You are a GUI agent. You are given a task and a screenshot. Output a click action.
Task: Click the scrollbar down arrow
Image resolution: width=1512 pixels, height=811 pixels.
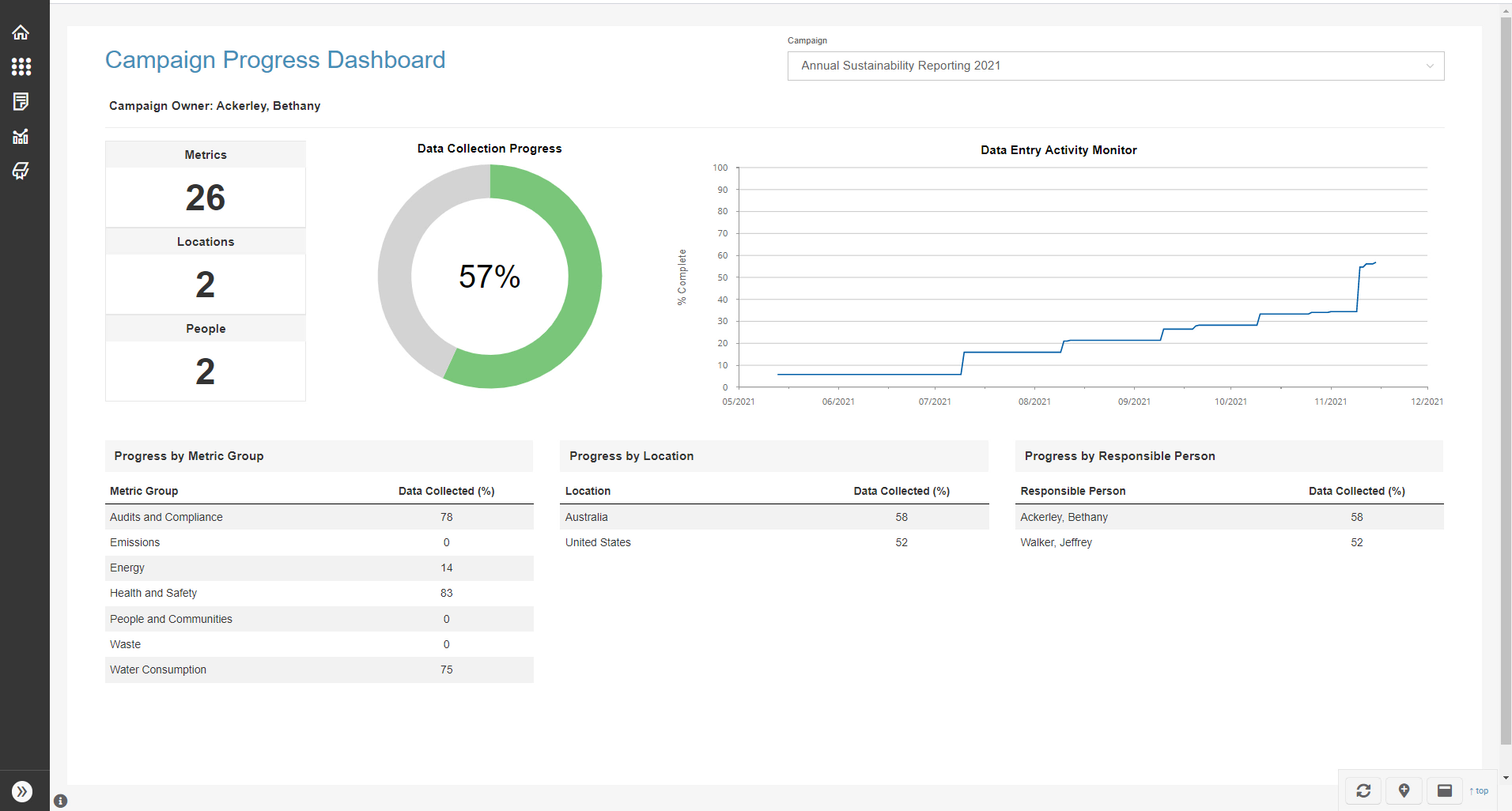tap(1506, 778)
